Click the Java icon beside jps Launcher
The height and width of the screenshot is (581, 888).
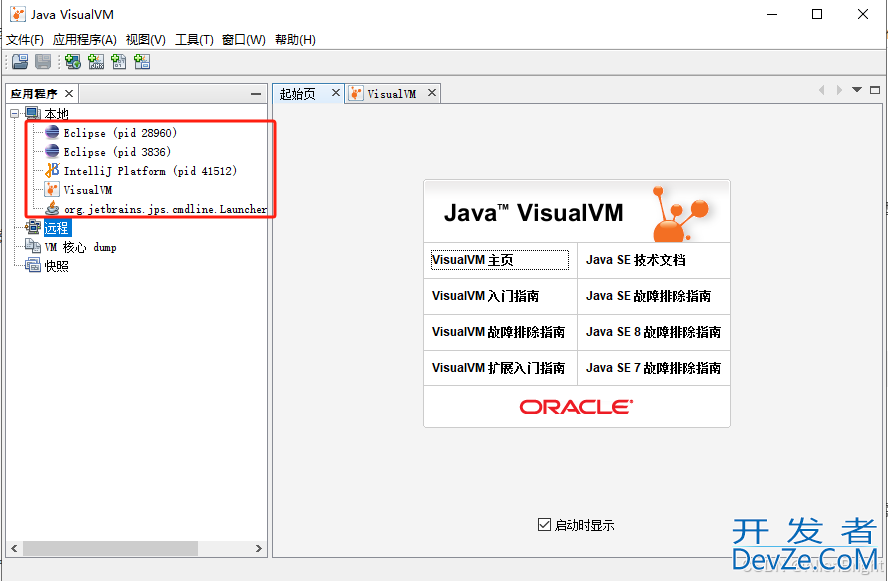pos(52,208)
